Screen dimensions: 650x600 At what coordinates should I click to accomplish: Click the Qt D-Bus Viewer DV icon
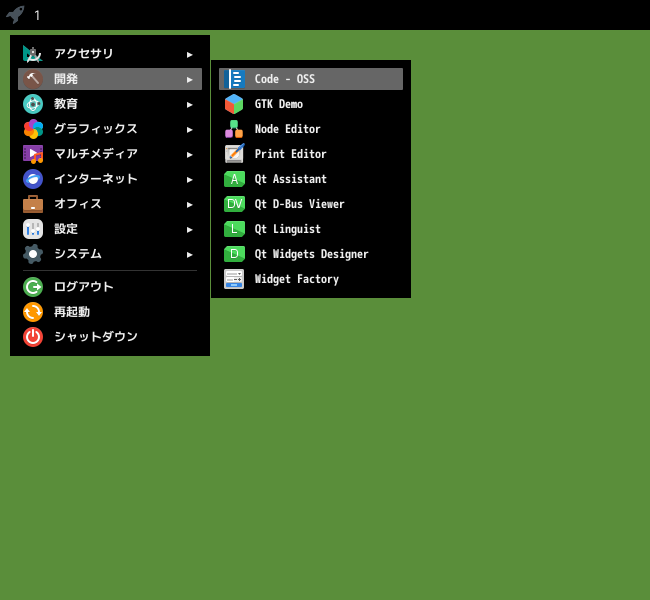(x=234, y=204)
